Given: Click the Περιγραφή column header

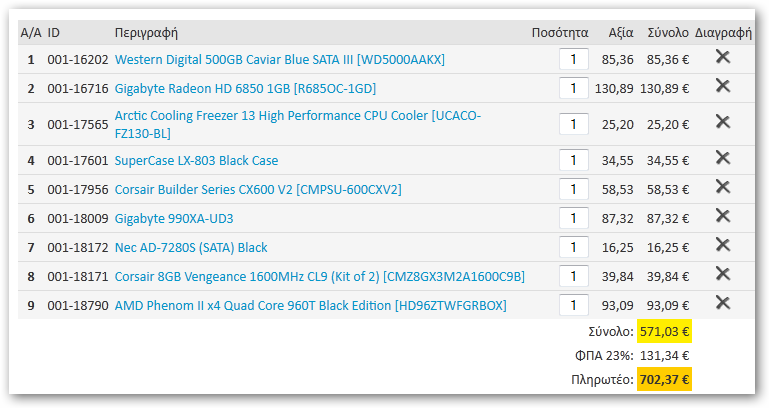Looking at the screenshot, I should tap(146, 33).
